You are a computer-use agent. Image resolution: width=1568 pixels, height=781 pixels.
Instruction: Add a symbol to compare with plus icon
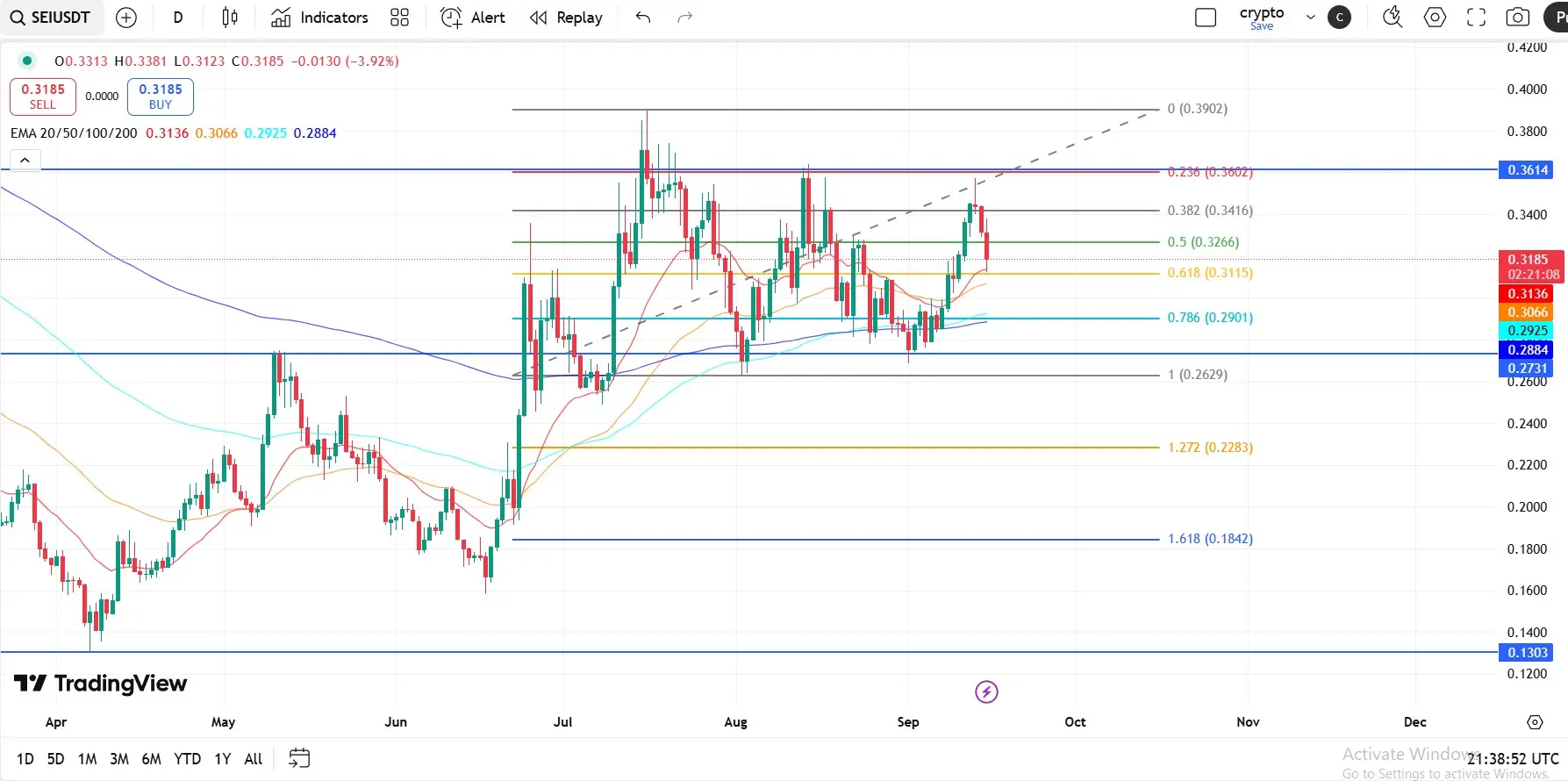tap(126, 18)
